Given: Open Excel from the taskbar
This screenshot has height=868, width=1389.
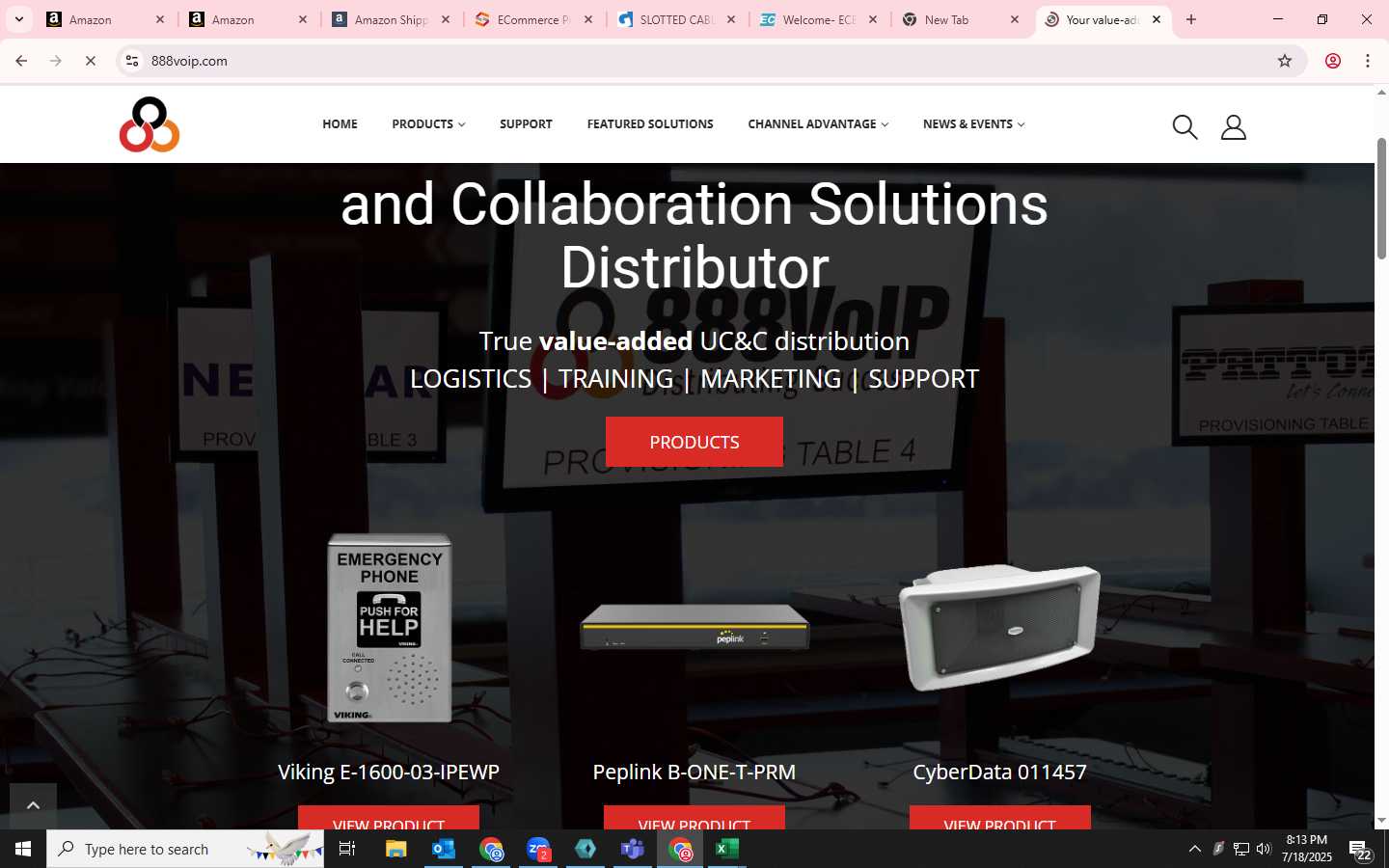Looking at the screenshot, I should [x=726, y=849].
